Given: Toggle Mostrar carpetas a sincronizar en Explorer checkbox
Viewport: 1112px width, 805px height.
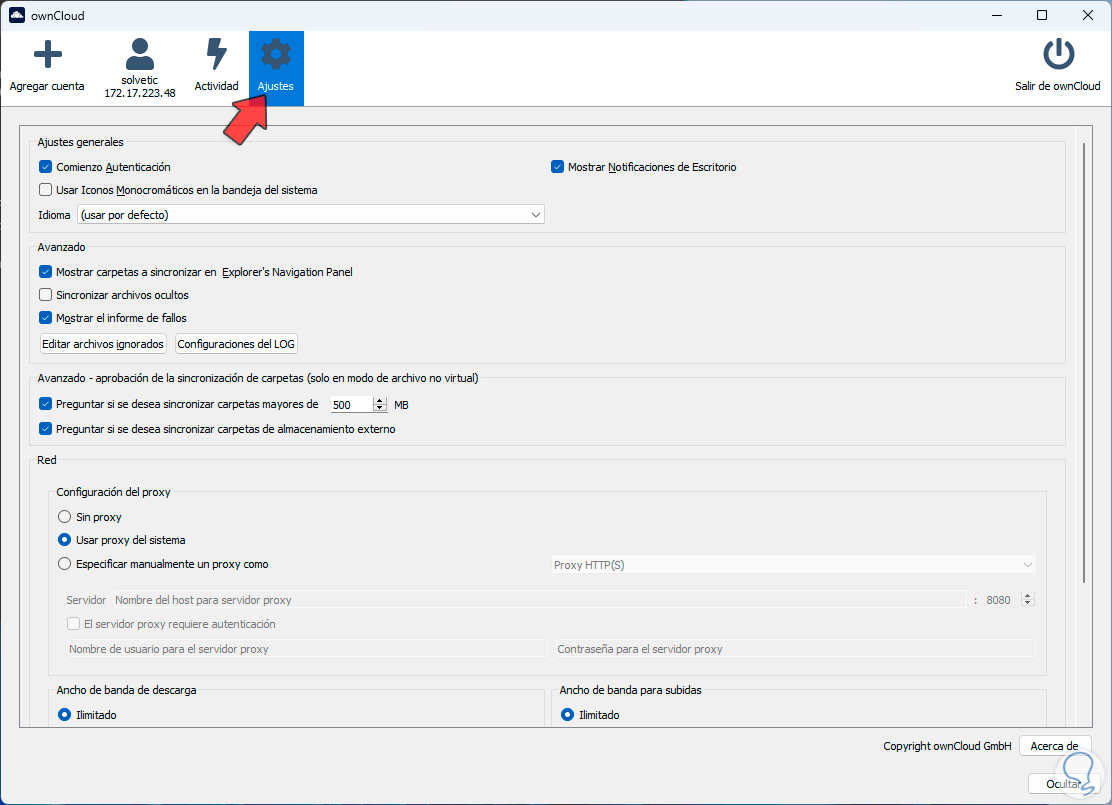Looking at the screenshot, I should [45, 272].
